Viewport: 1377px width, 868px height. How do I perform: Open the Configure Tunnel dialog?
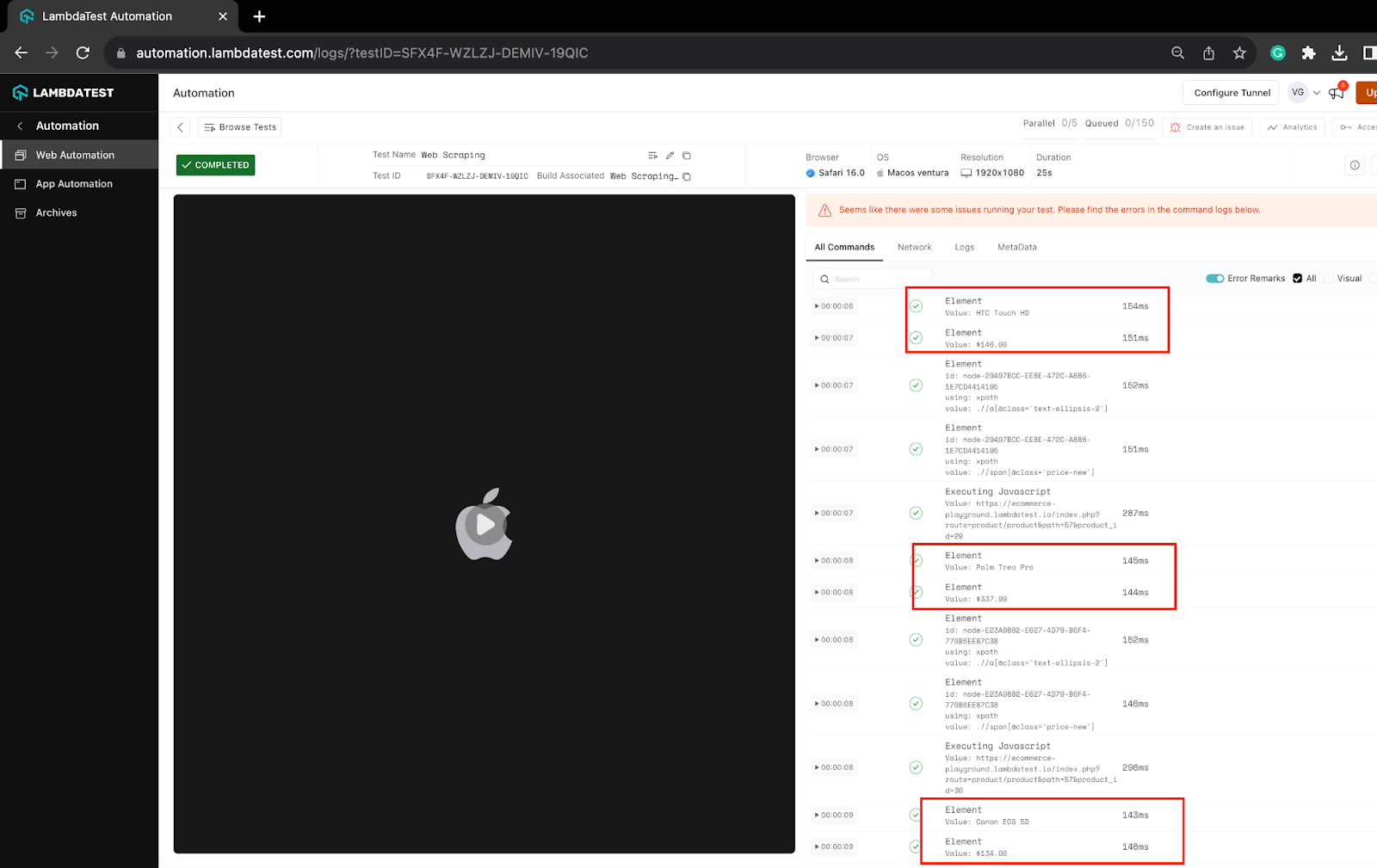pyautogui.click(x=1230, y=92)
